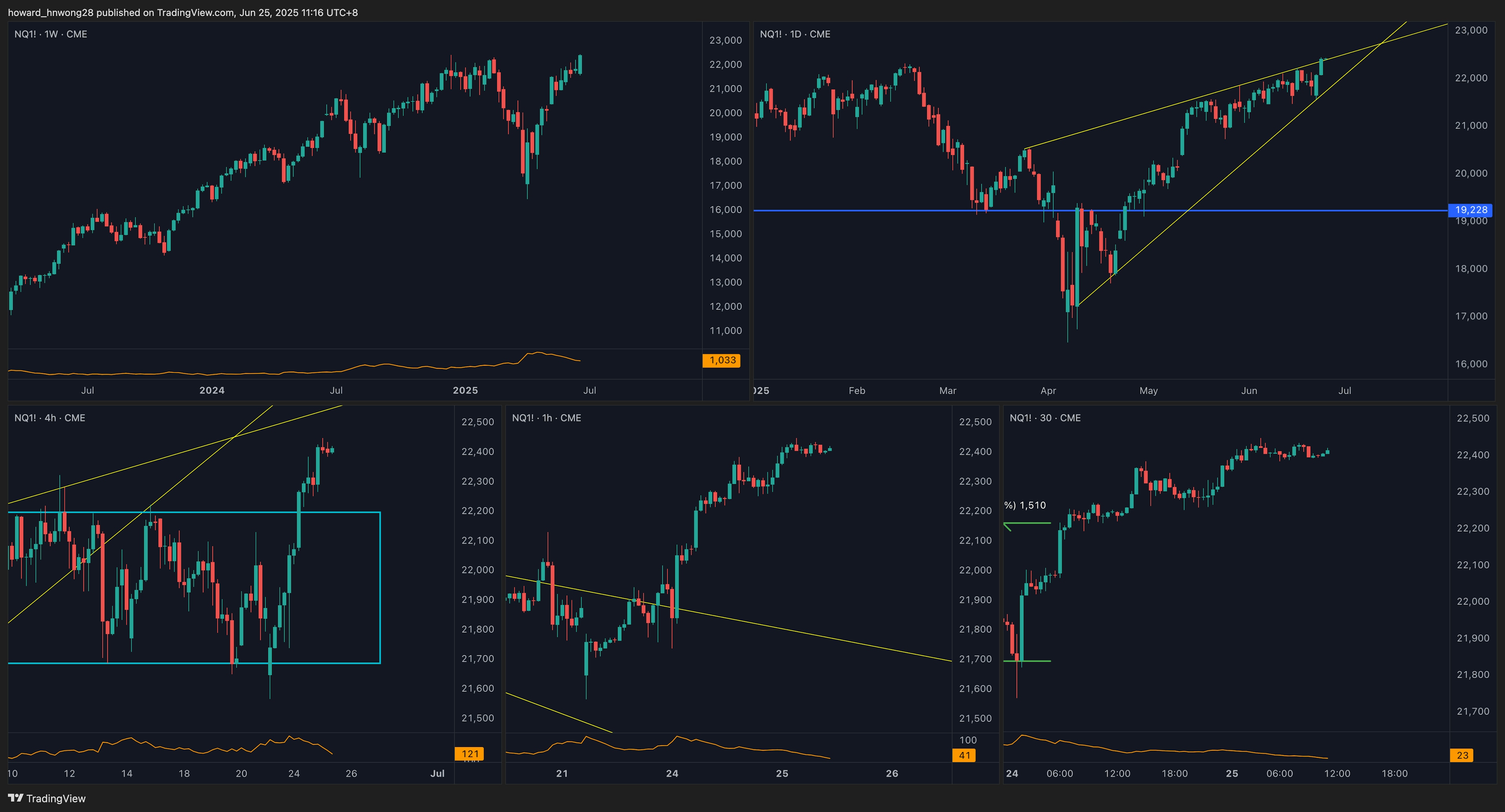1505x812 pixels.
Task: Click May on daily chart time axis
Action: point(1149,391)
